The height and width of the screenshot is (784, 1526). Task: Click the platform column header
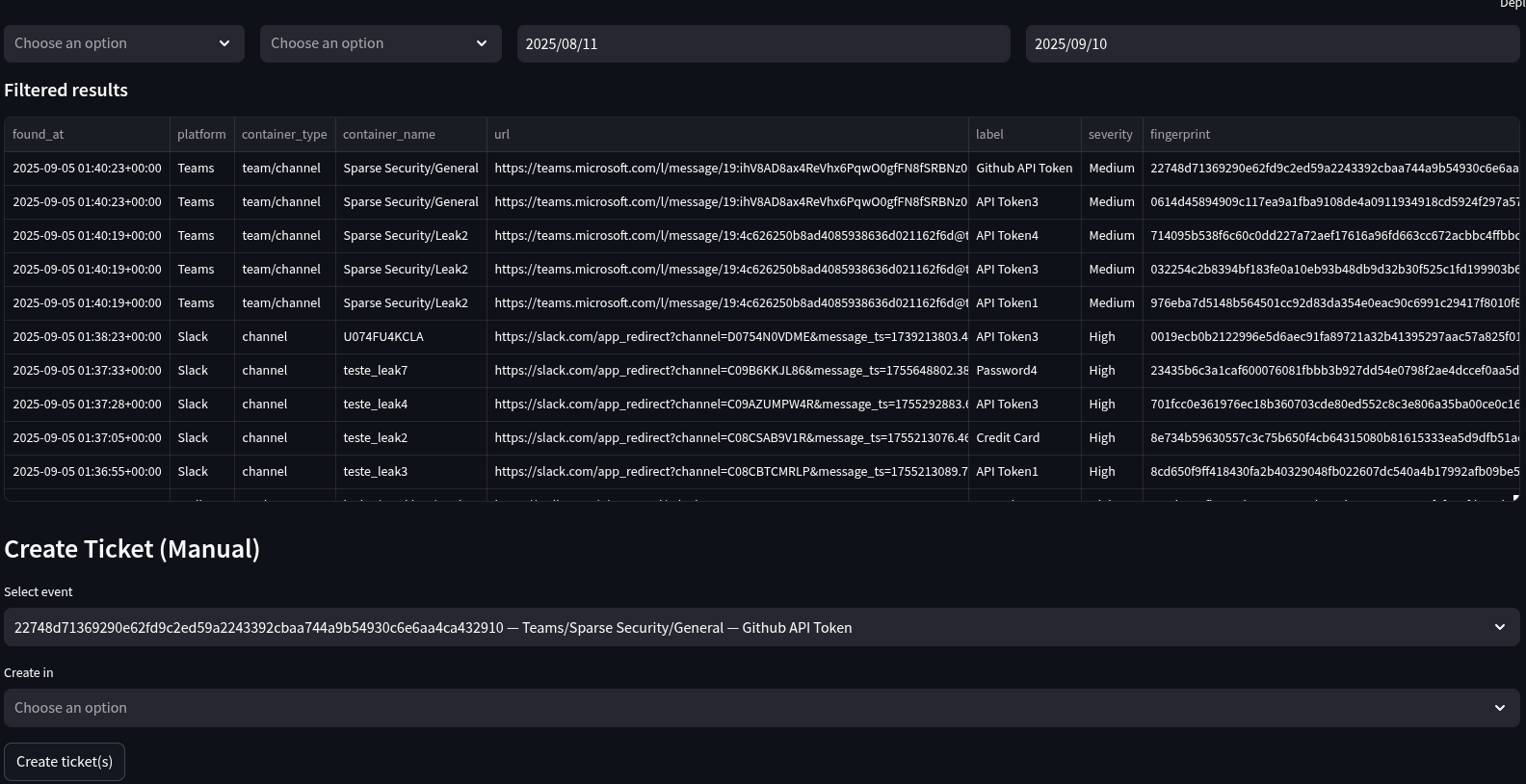[x=201, y=135]
